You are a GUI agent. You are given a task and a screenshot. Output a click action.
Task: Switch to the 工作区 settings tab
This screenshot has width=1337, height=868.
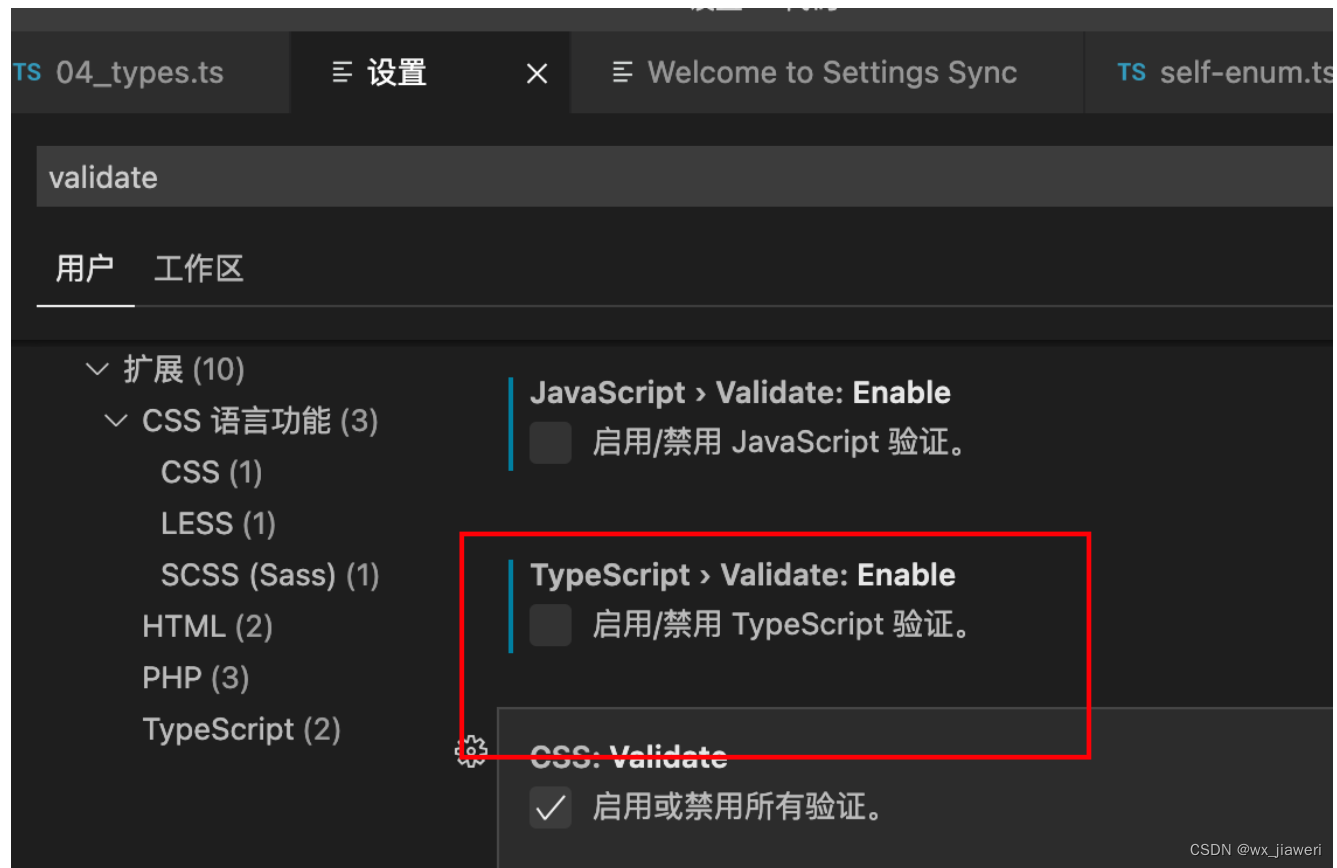coord(198,268)
